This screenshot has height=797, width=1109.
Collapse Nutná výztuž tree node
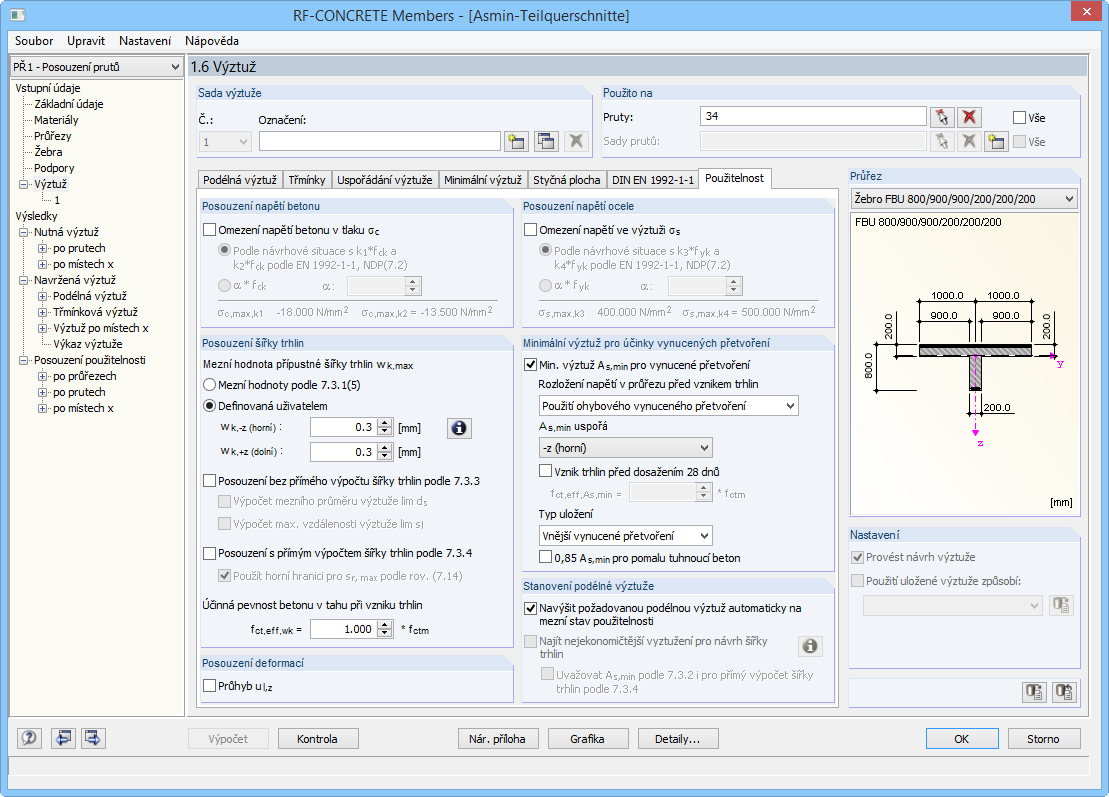(x=24, y=232)
